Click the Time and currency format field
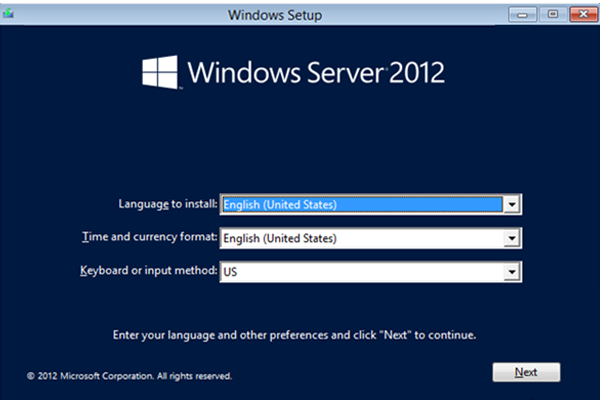This screenshot has height=400, width=600. pyautogui.click(x=370, y=238)
